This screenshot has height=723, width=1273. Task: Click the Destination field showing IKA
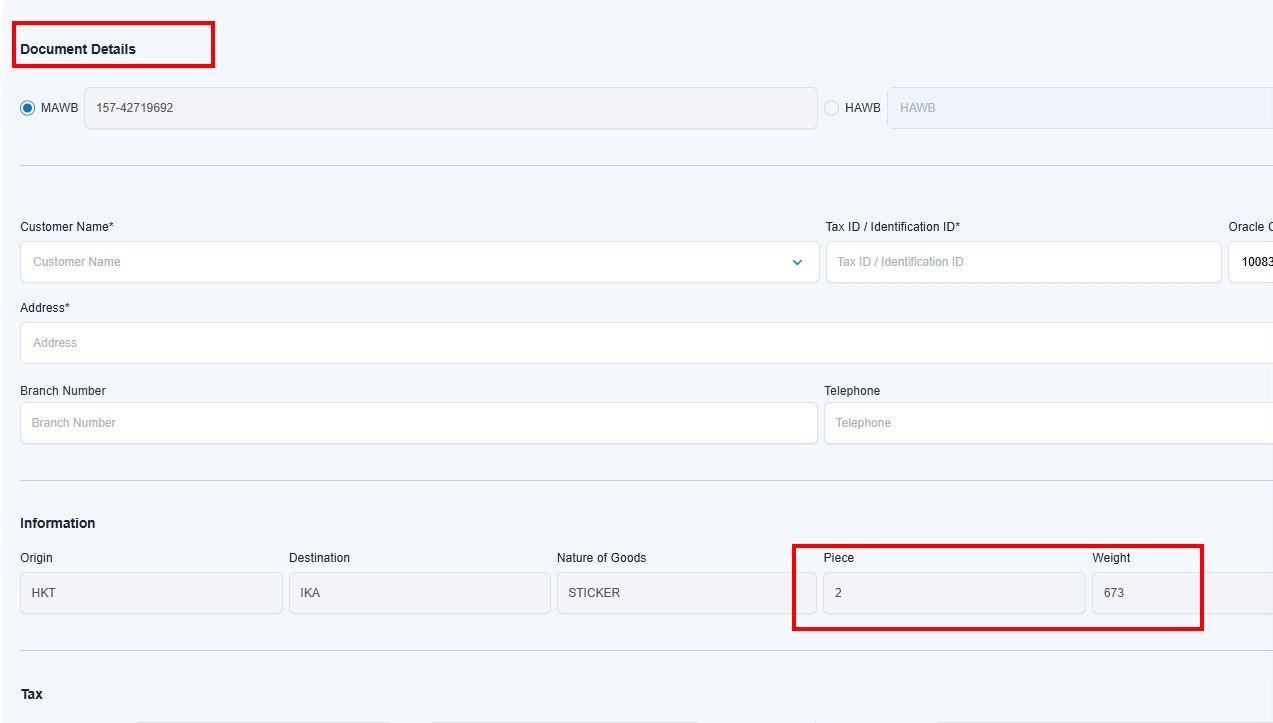[419, 593]
